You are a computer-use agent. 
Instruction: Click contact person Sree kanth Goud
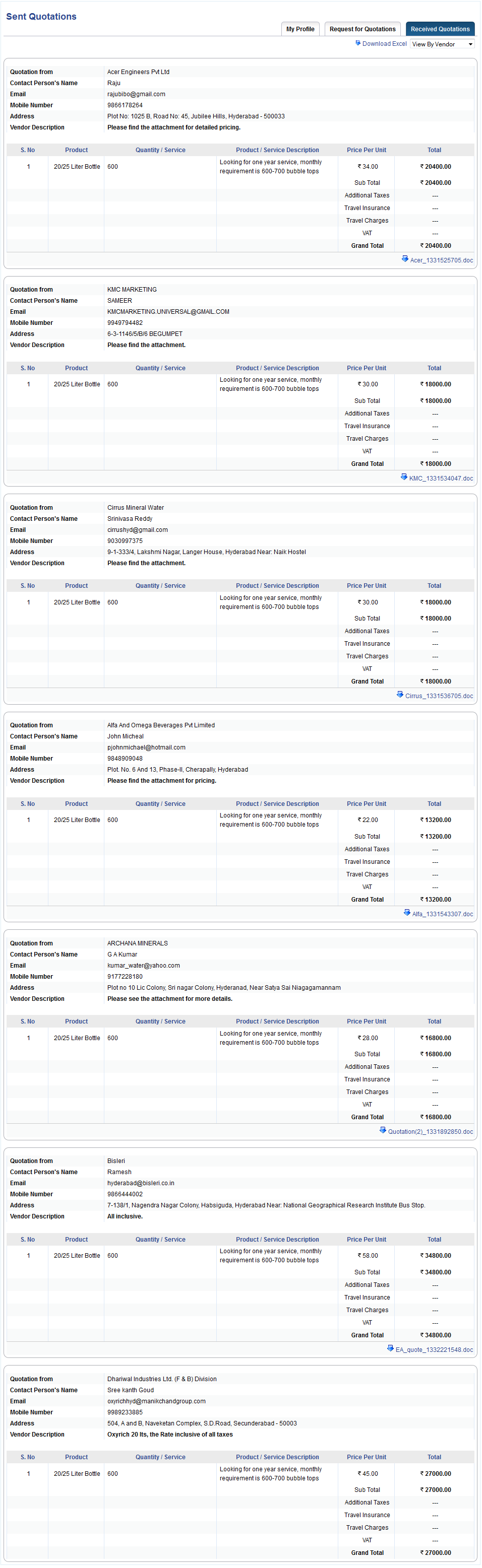131,1390
